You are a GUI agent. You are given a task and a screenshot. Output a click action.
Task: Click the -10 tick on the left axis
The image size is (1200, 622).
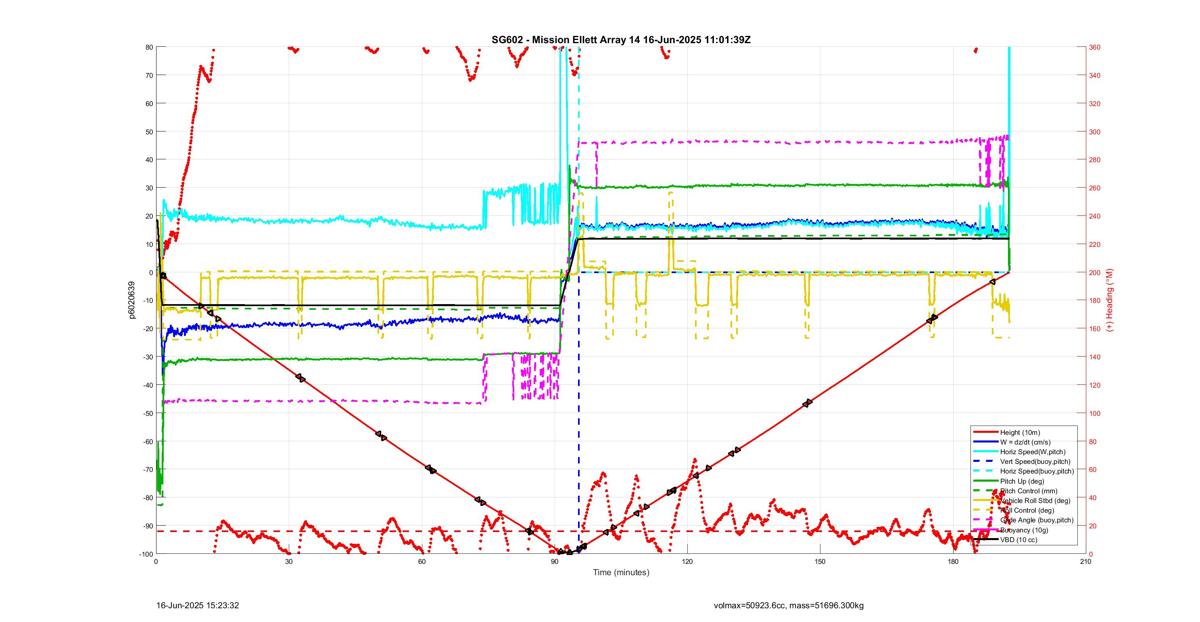tap(146, 300)
